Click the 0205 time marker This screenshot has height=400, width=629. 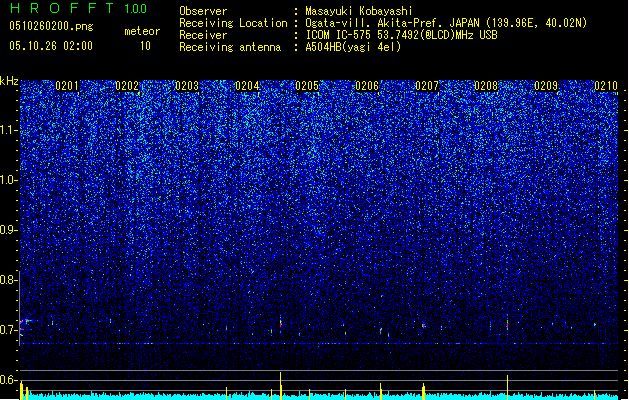[307, 86]
